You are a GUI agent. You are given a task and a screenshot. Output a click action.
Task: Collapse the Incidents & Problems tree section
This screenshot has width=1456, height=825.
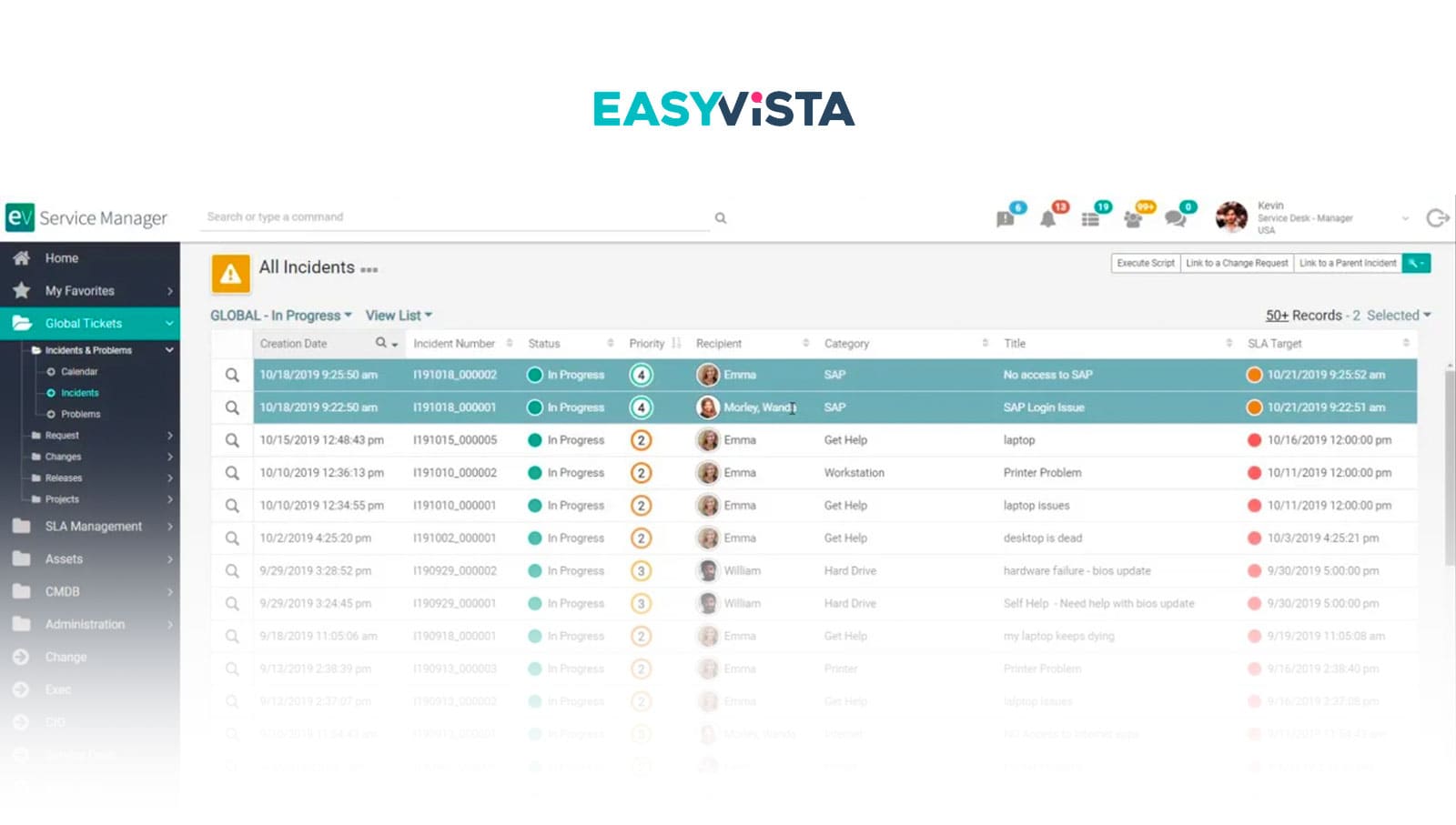coord(168,350)
